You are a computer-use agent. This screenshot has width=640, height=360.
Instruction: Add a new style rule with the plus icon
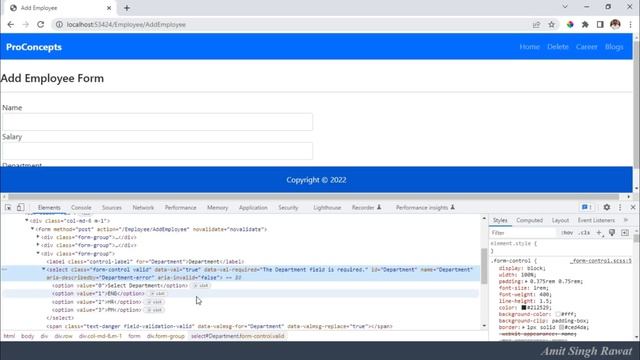pos(599,233)
